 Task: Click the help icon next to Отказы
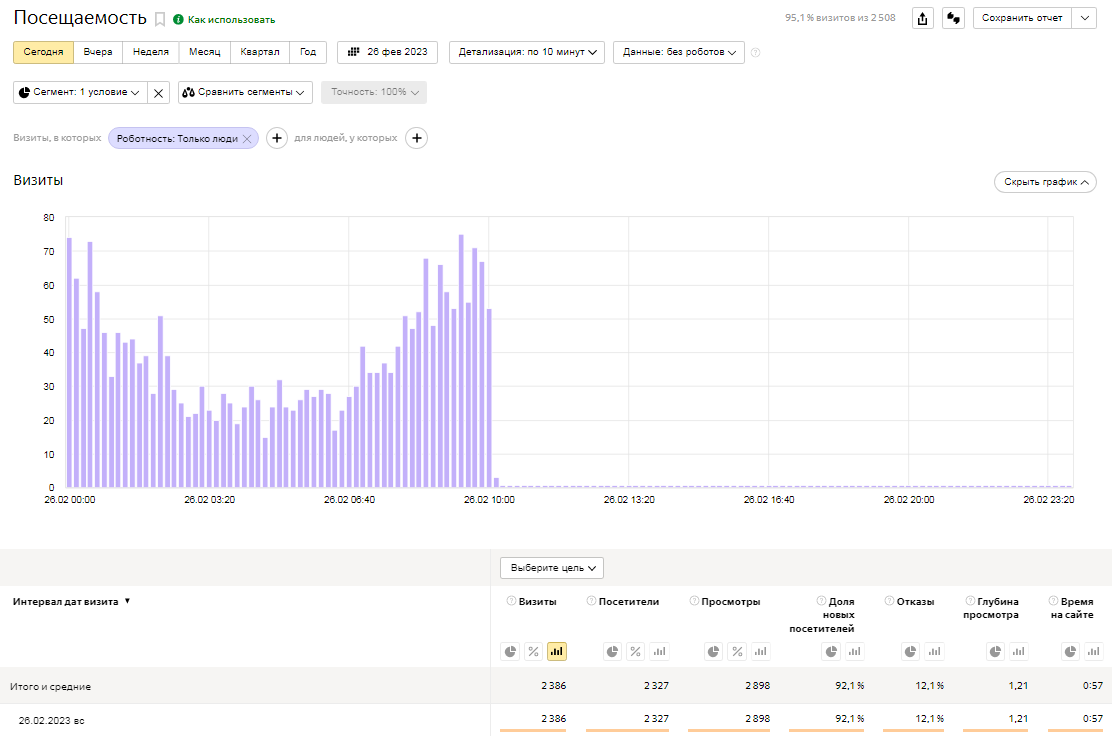point(888,601)
